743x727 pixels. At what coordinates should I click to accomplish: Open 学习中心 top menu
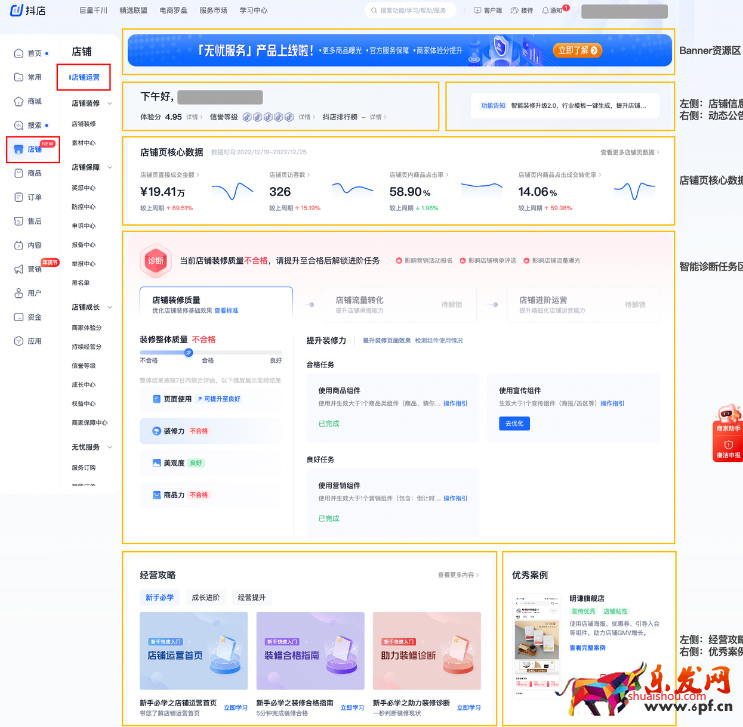(254, 10)
